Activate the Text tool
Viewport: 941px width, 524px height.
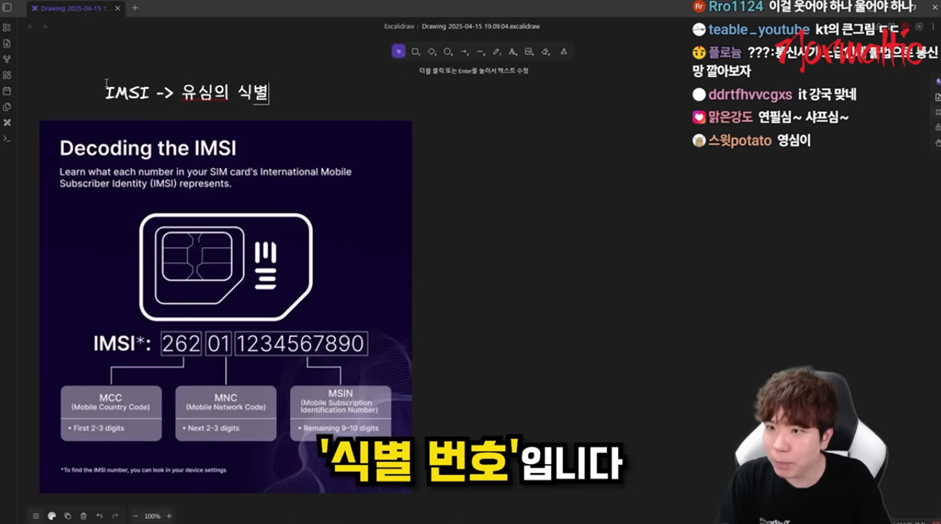[513, 52]
